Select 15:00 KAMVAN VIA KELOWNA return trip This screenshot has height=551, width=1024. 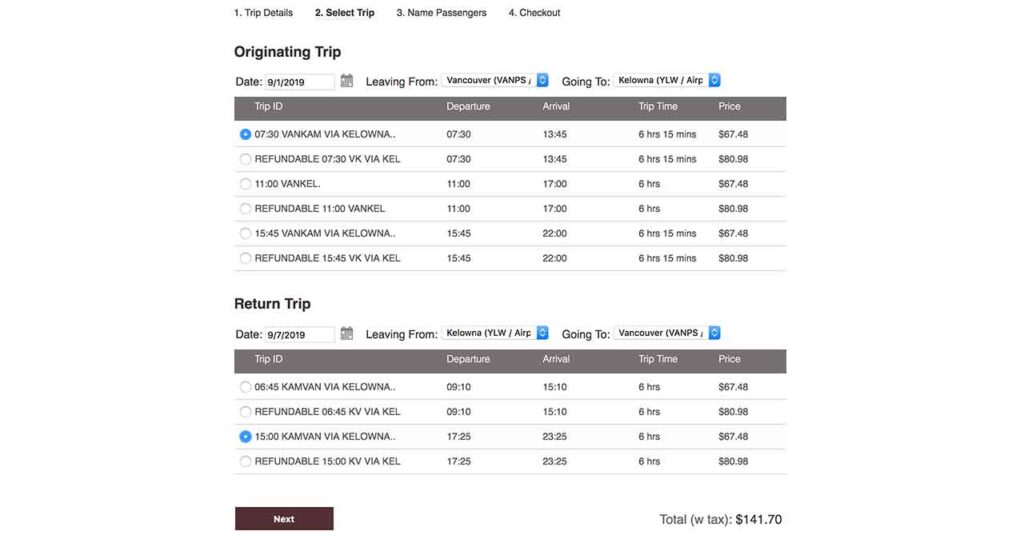coord(246,437)
